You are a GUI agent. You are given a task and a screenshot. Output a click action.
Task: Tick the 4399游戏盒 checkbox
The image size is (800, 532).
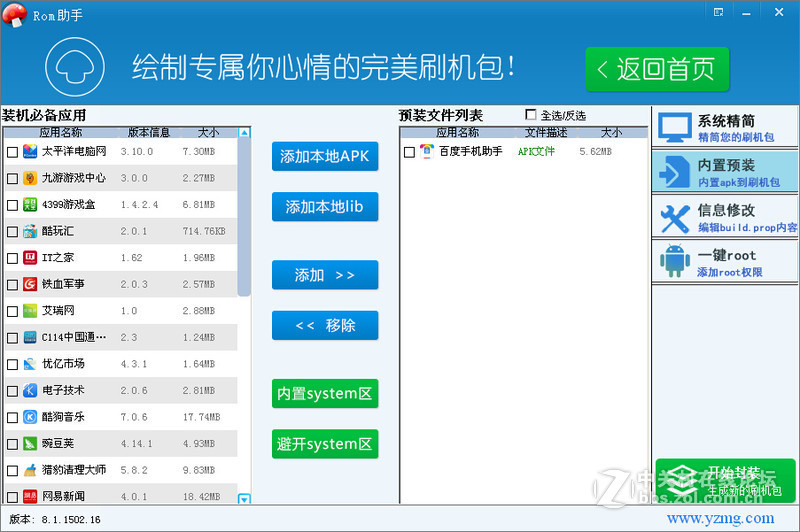pos(12,205)
